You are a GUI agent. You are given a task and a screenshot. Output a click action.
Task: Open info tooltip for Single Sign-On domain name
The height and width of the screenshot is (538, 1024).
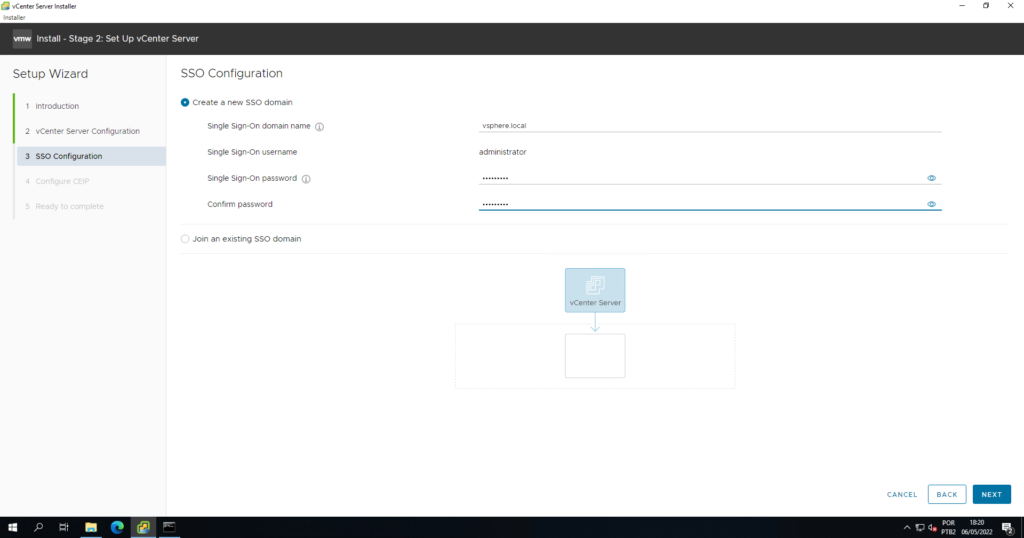point(319,127)
